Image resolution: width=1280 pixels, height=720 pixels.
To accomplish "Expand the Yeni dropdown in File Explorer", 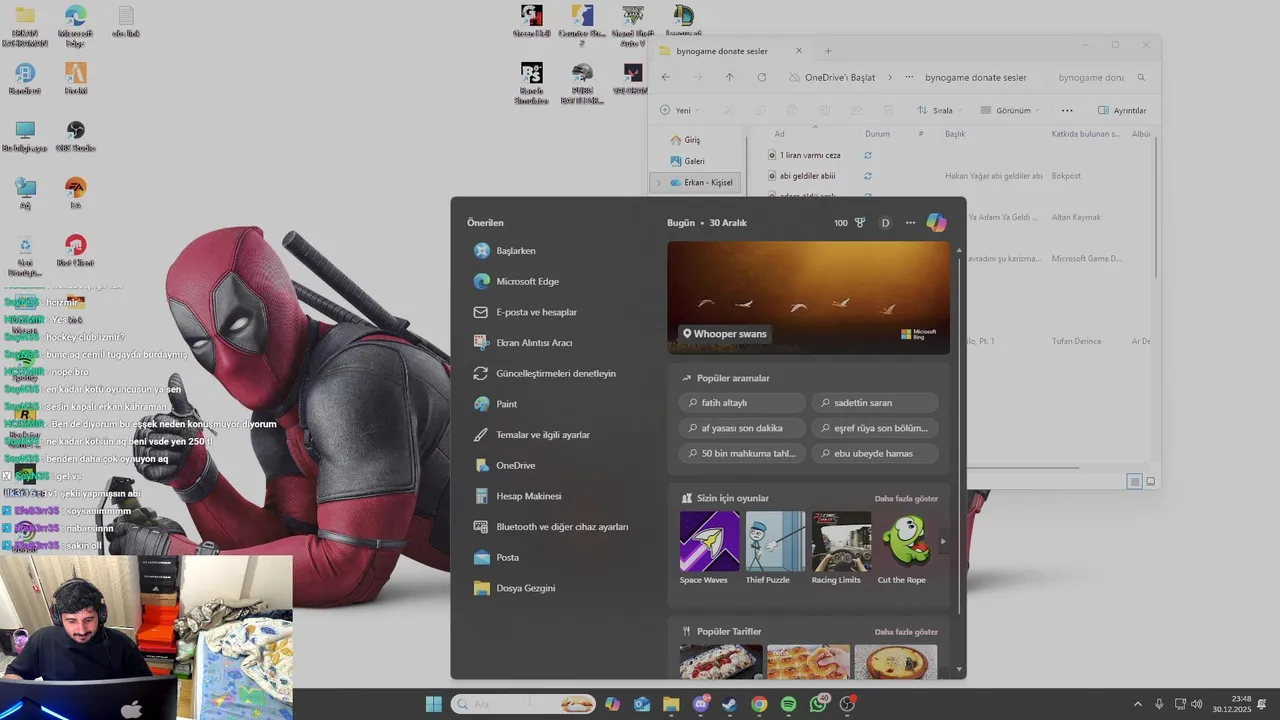I will click(x=680, y=110).
